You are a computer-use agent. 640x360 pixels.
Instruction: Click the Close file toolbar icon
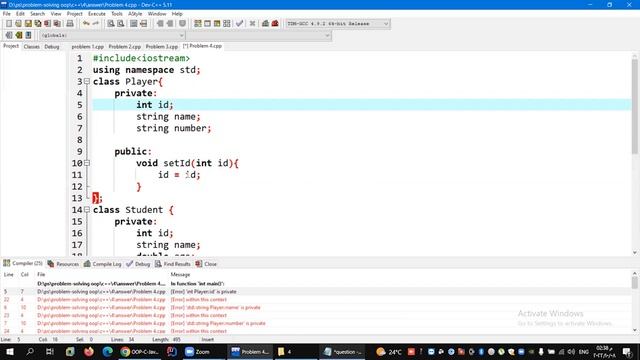[48, 24]
